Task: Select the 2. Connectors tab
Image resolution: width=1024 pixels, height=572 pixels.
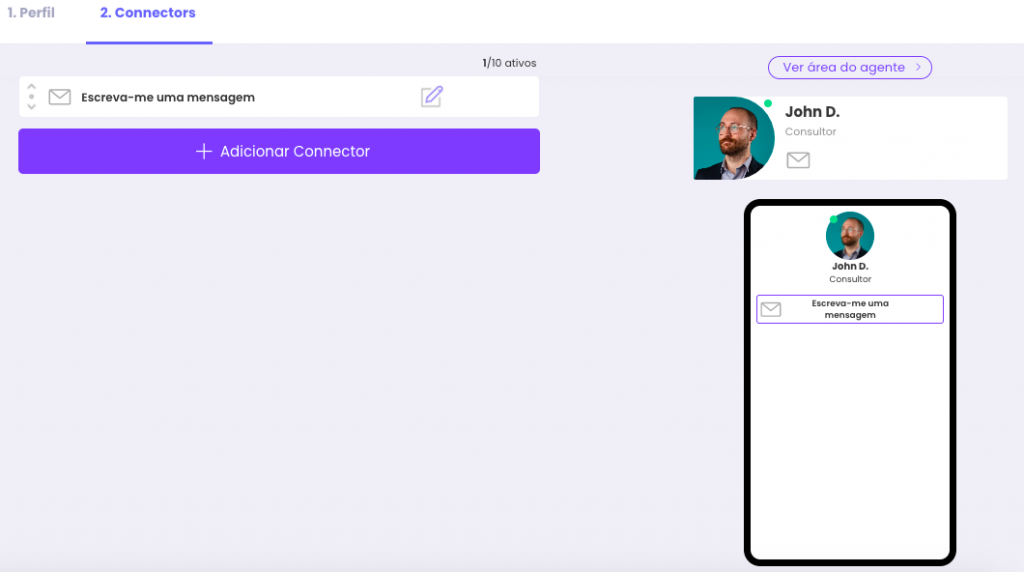Action: [x=148, y=13]
